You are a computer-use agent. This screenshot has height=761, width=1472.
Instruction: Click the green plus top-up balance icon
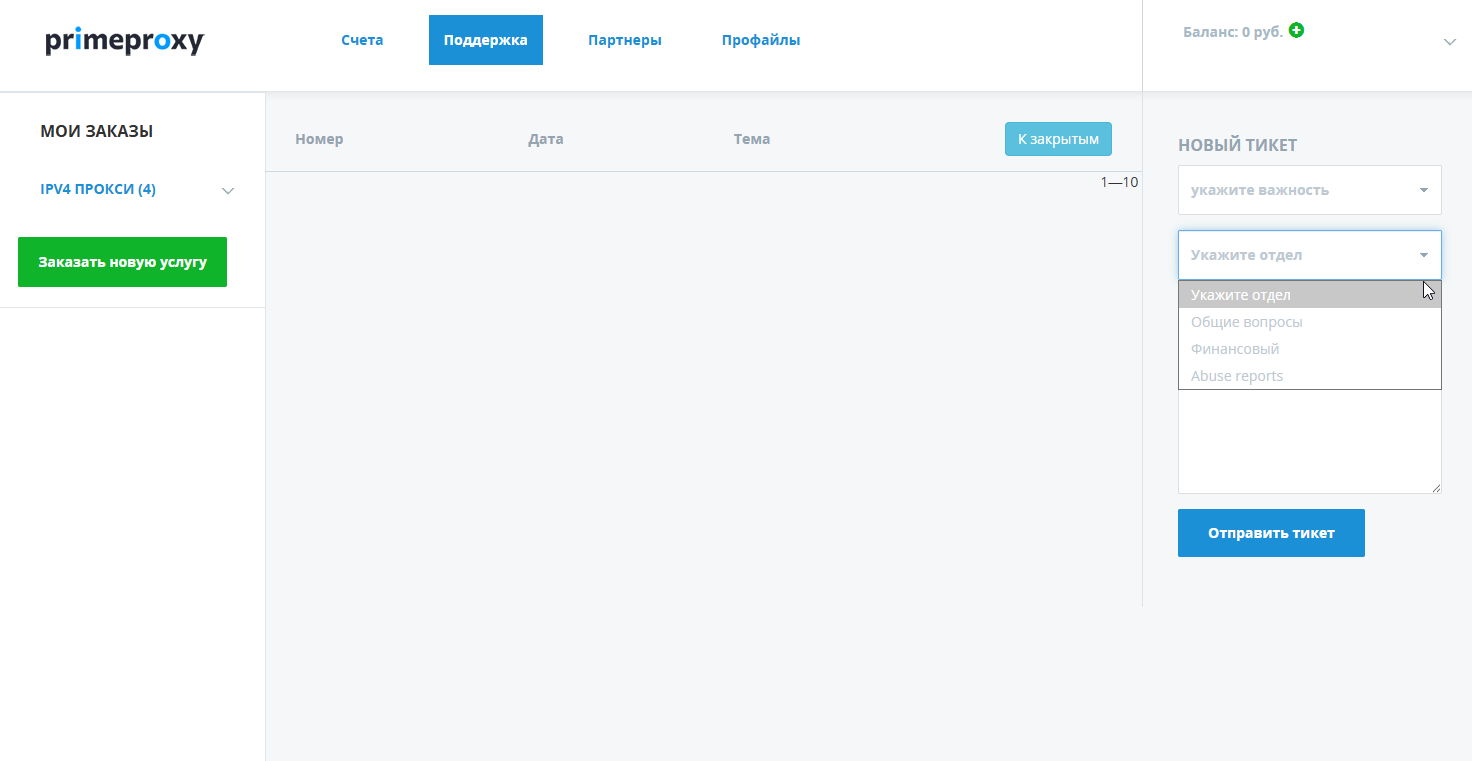tap(1296, 31)
